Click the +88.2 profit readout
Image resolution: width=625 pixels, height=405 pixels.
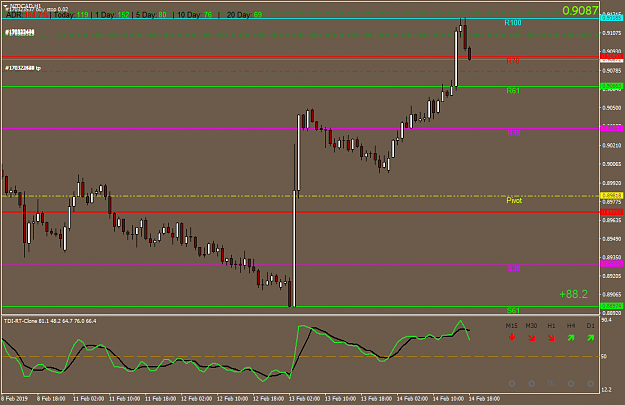point(574,294)
